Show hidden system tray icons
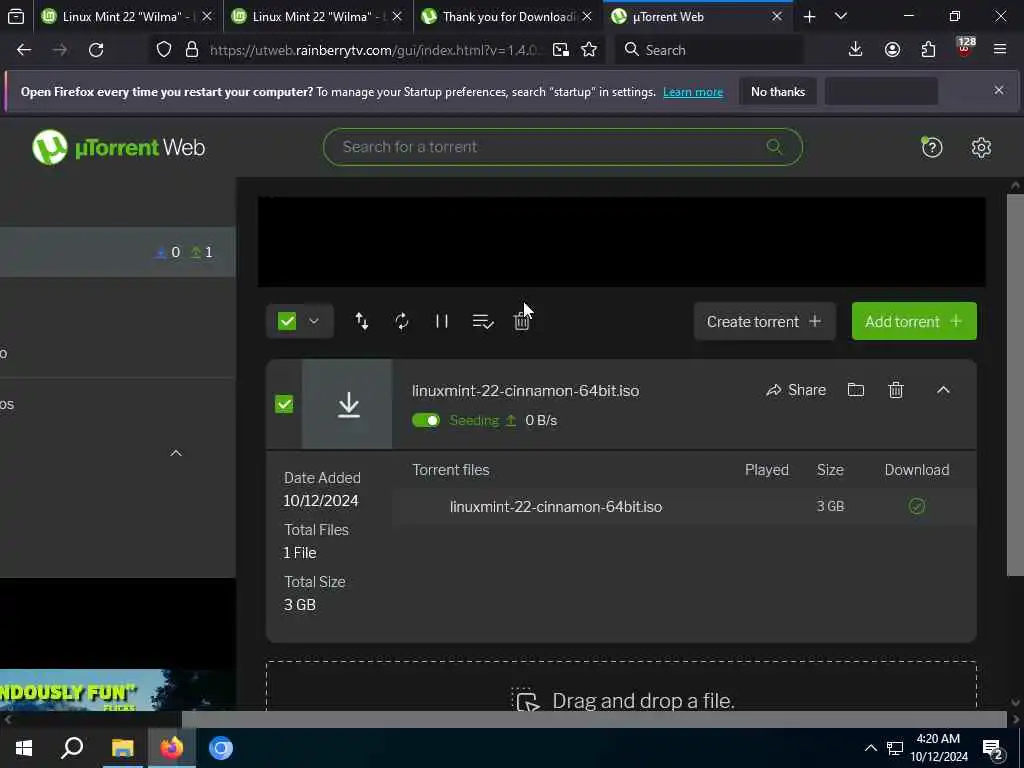 (x=871, y=748)
